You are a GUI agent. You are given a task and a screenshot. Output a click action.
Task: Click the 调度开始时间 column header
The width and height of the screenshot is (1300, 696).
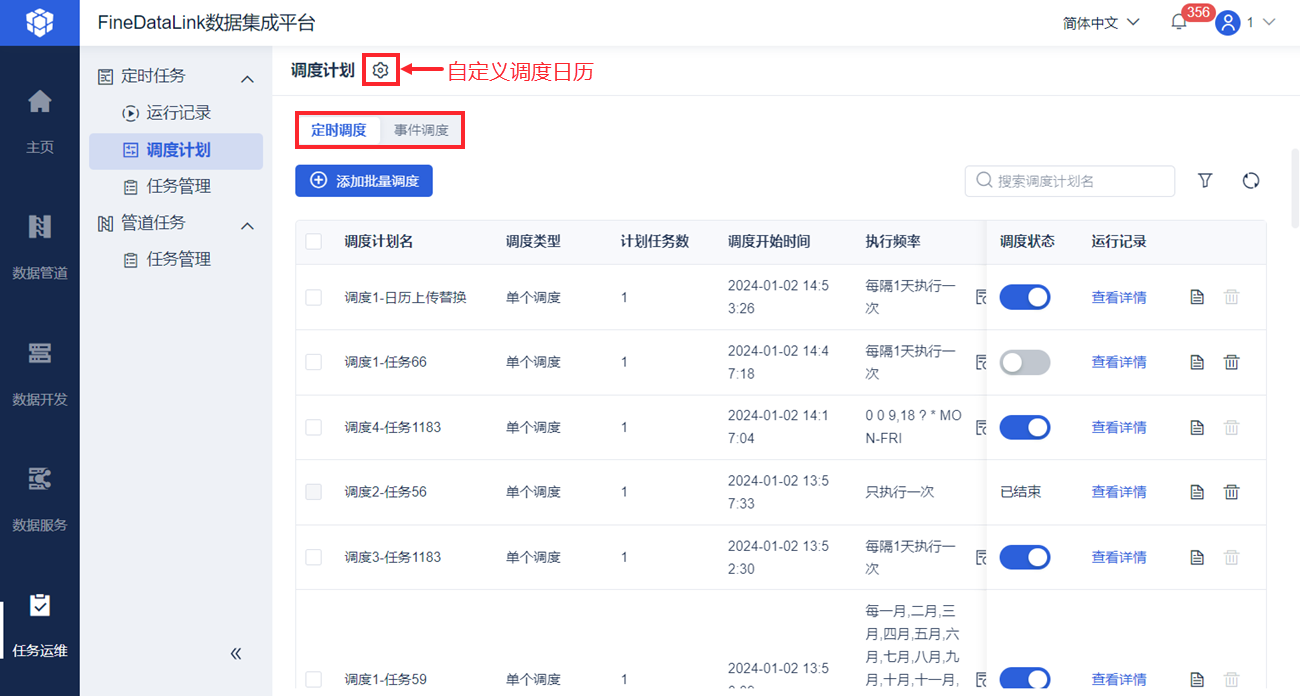coord(769,241)
